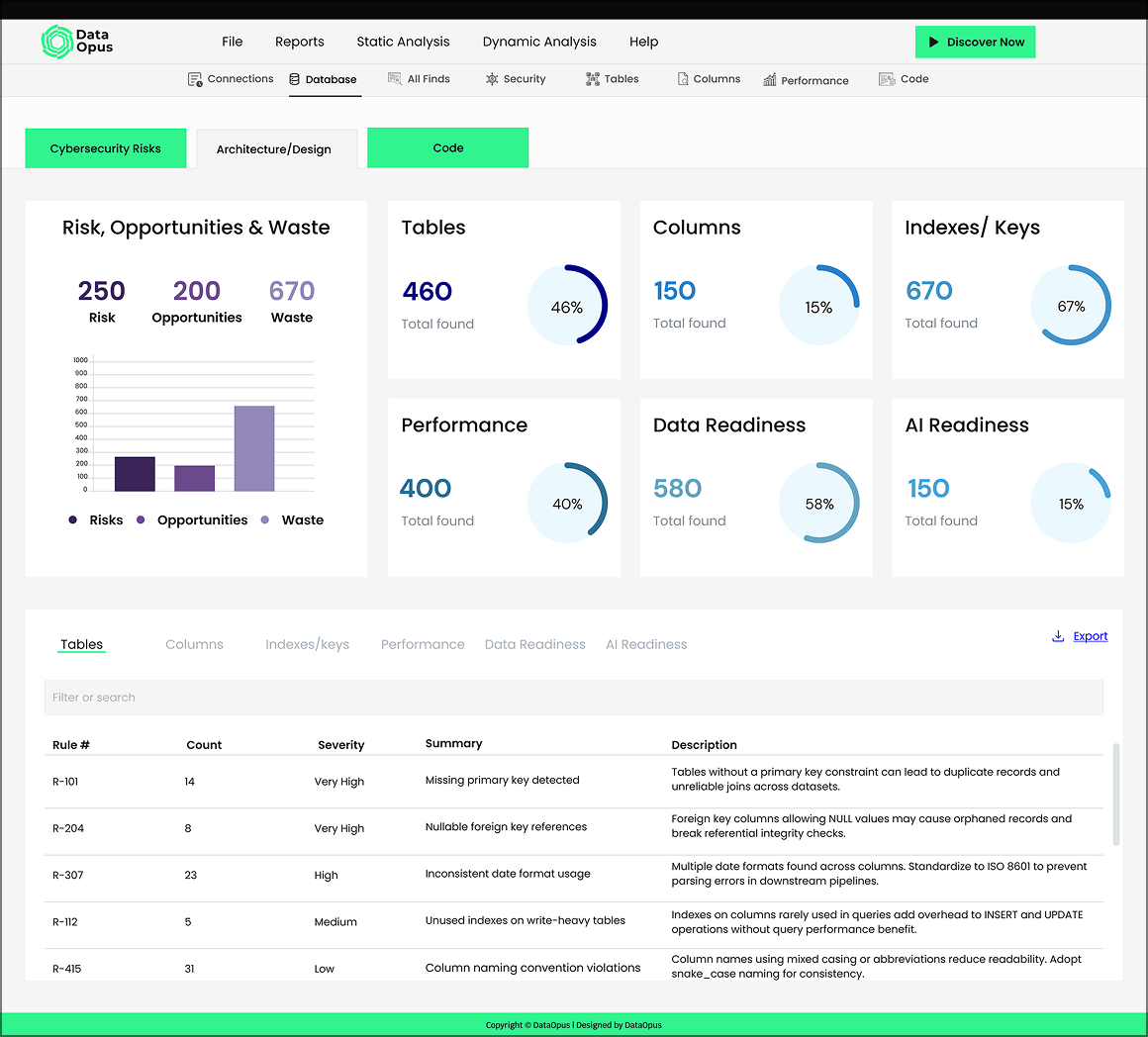Viewport: 1148px width, 1037px height.
Task: Click the Performance chart icon
Action: [770, 80]
